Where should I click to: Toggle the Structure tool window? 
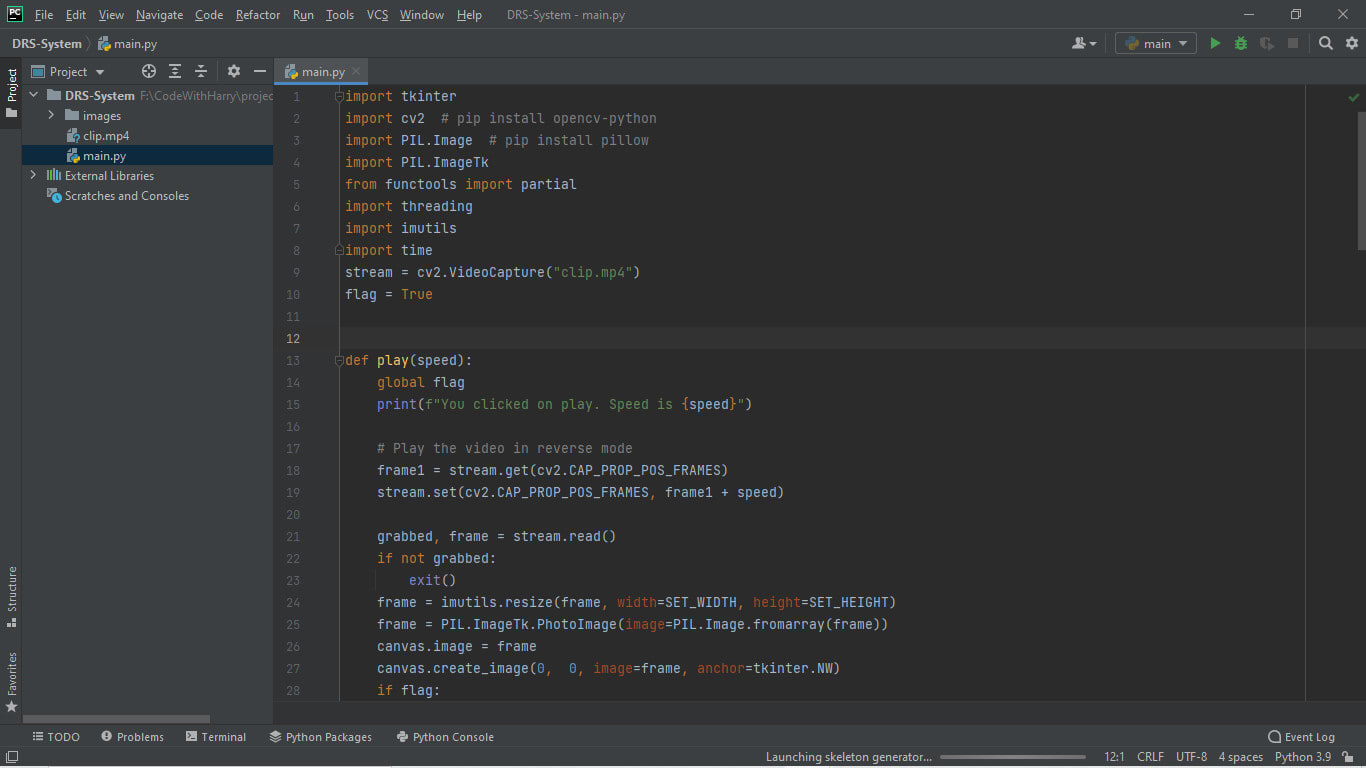[x=12, y=596]
